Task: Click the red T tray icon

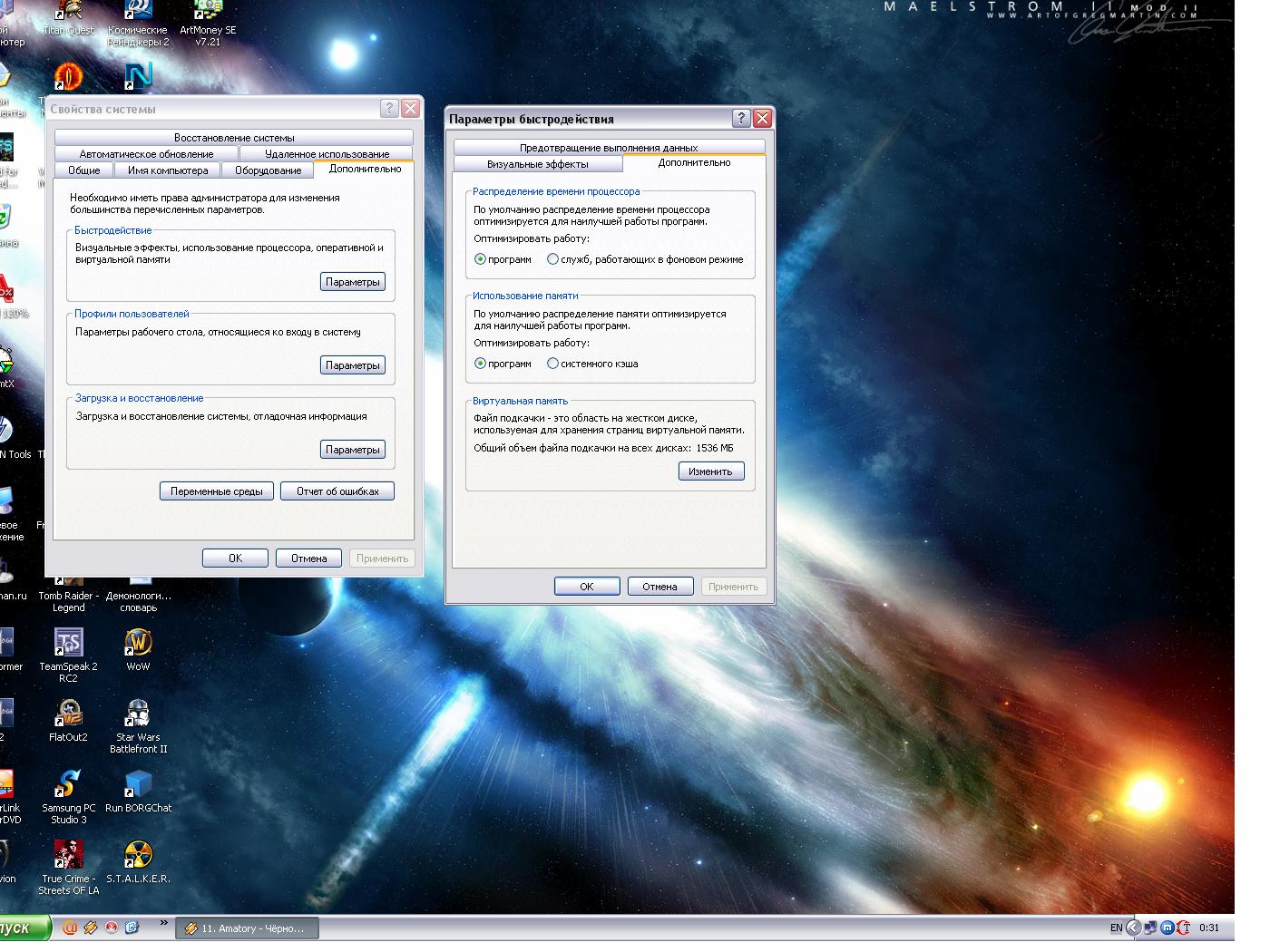Action: click(x=1184, y=928)
